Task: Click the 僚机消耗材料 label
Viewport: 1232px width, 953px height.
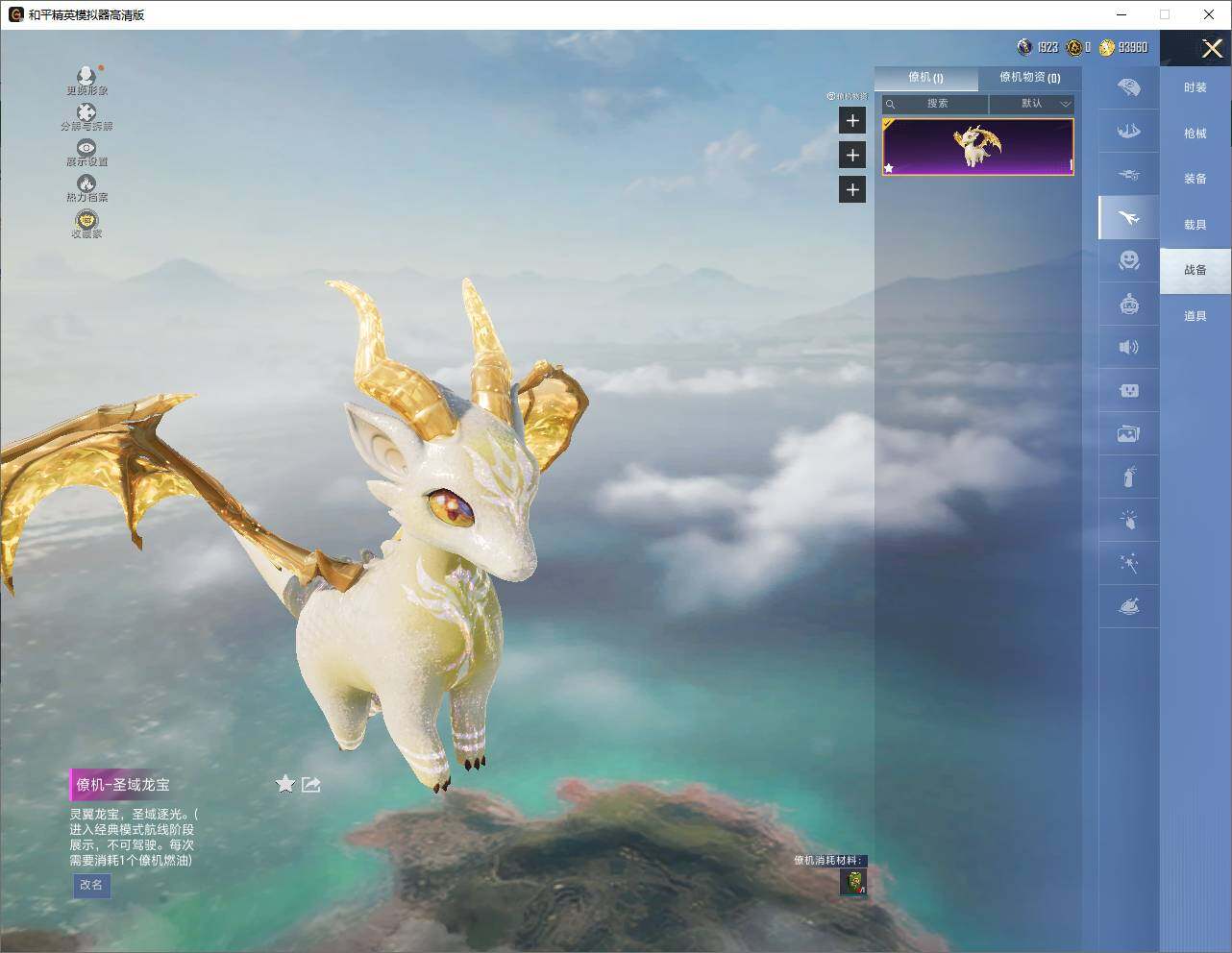Action: 828,860
